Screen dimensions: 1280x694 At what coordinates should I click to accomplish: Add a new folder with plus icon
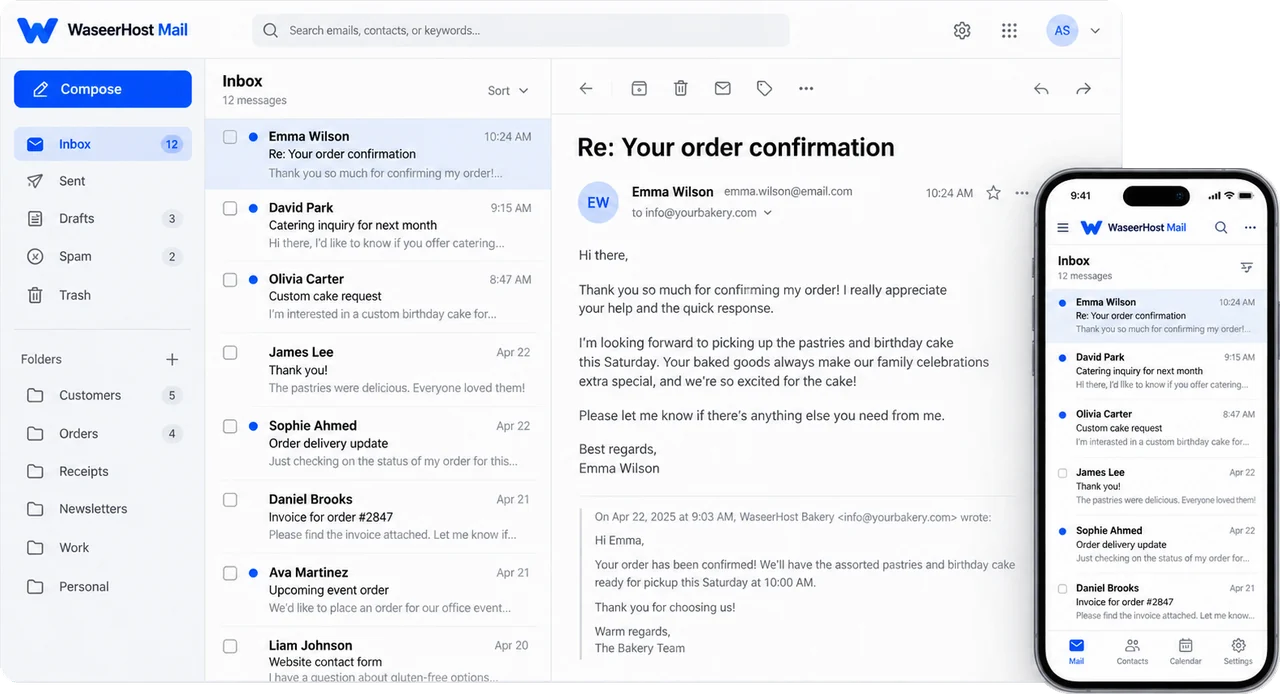click(172, 359)
